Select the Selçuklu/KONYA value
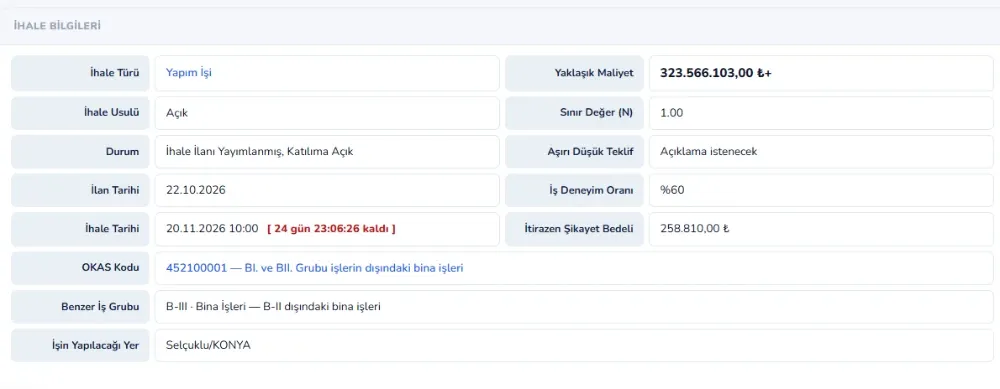The width and height of the screenshot is (1000, 389). click(x=208, y=346)
